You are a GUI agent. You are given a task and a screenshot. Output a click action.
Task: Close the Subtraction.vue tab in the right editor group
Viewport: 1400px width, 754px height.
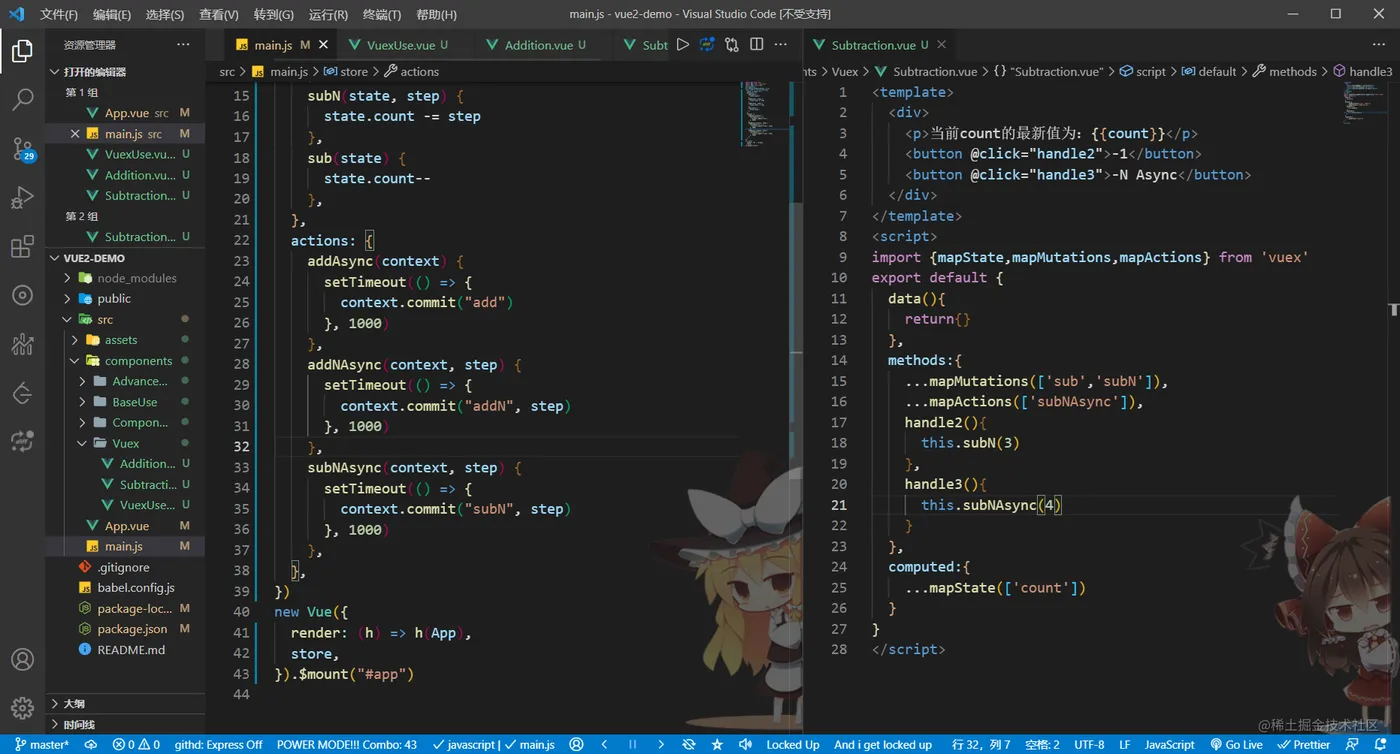click(941, 45)
